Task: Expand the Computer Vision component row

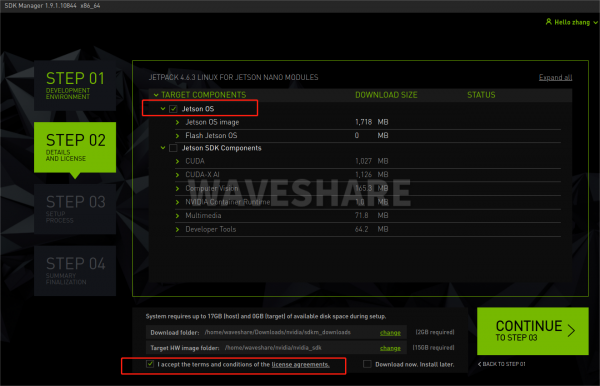Action: (x=177, y=189)
